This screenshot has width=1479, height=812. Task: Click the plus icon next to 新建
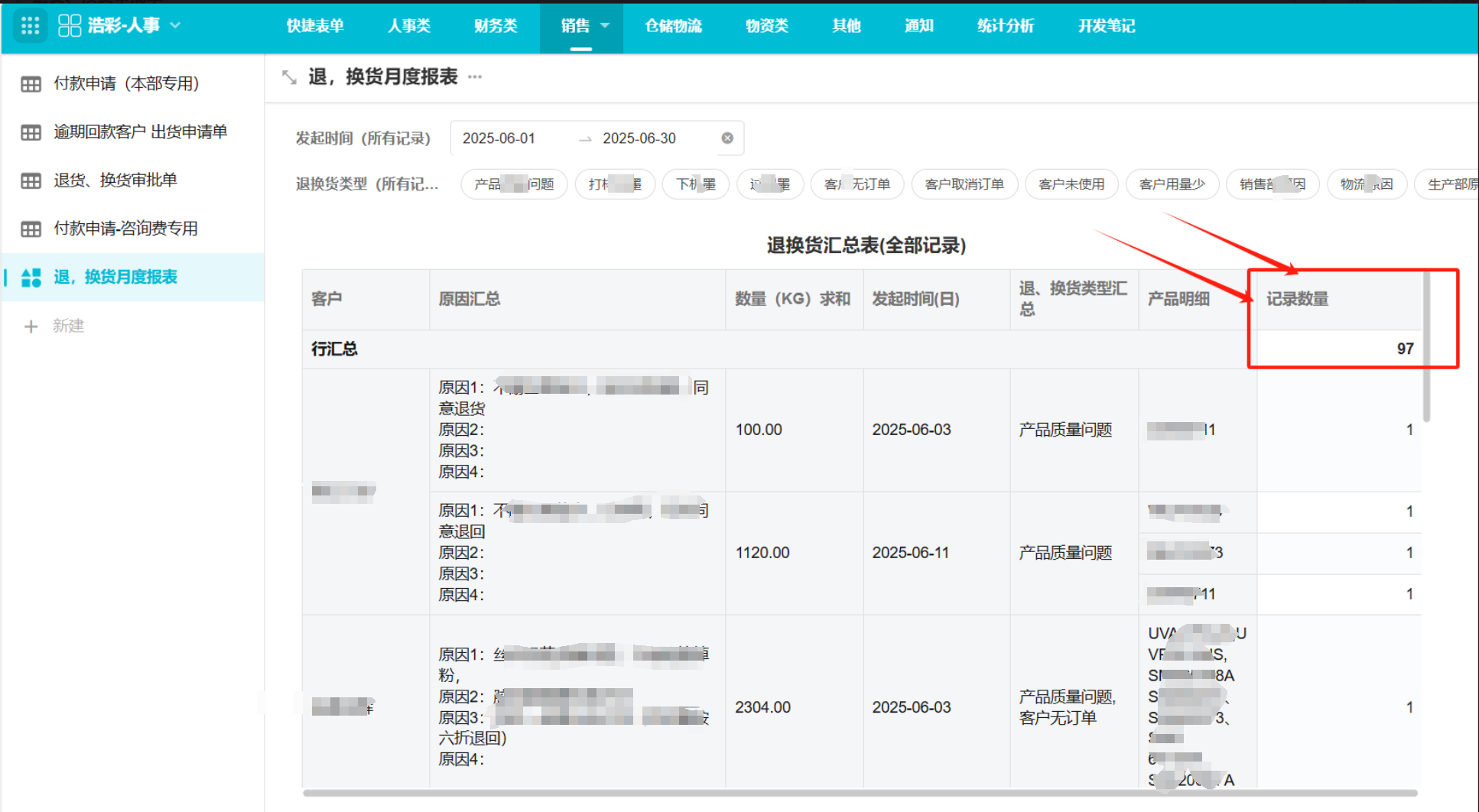(31, 326)
